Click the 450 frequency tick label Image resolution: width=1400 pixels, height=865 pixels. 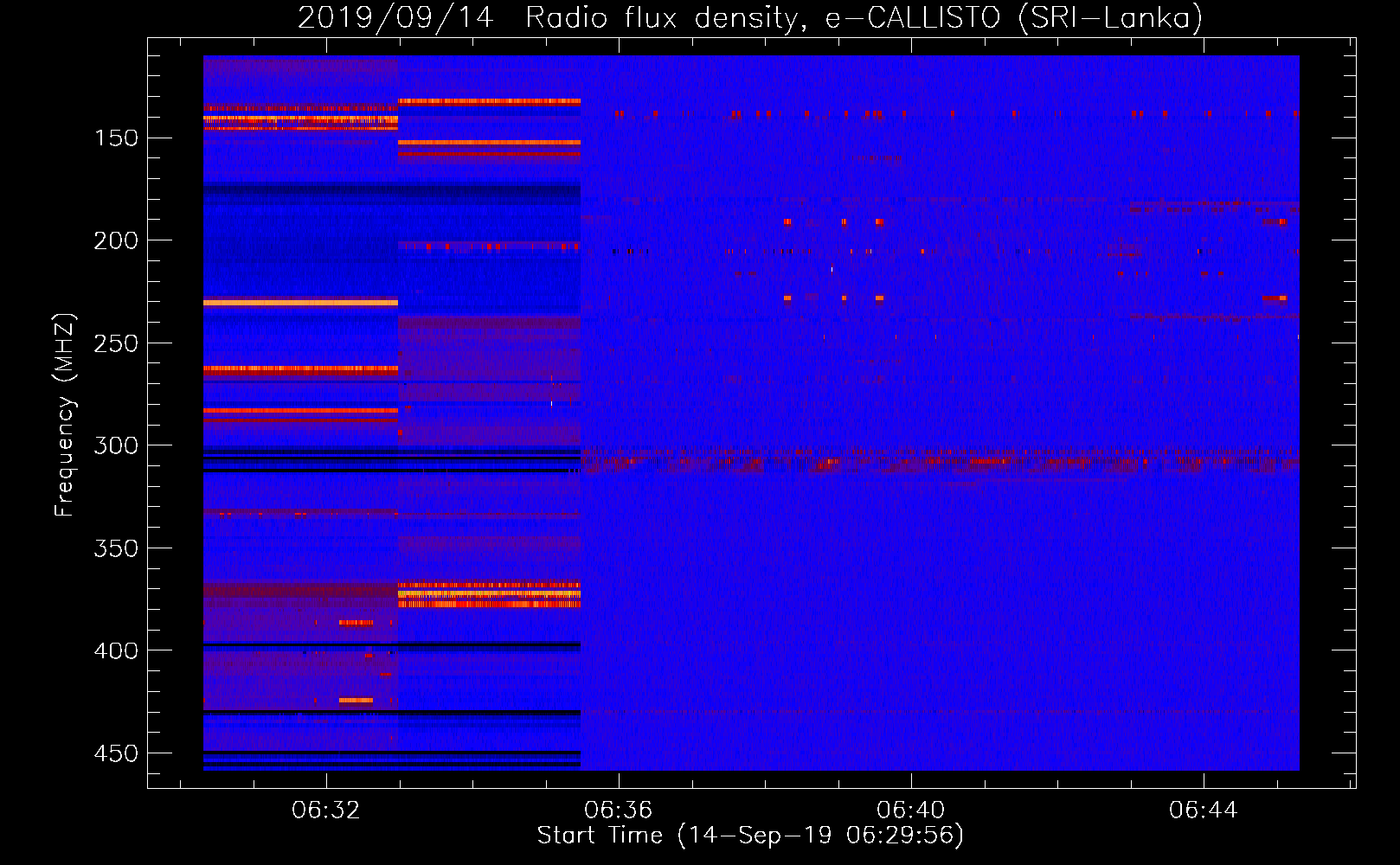116,753
